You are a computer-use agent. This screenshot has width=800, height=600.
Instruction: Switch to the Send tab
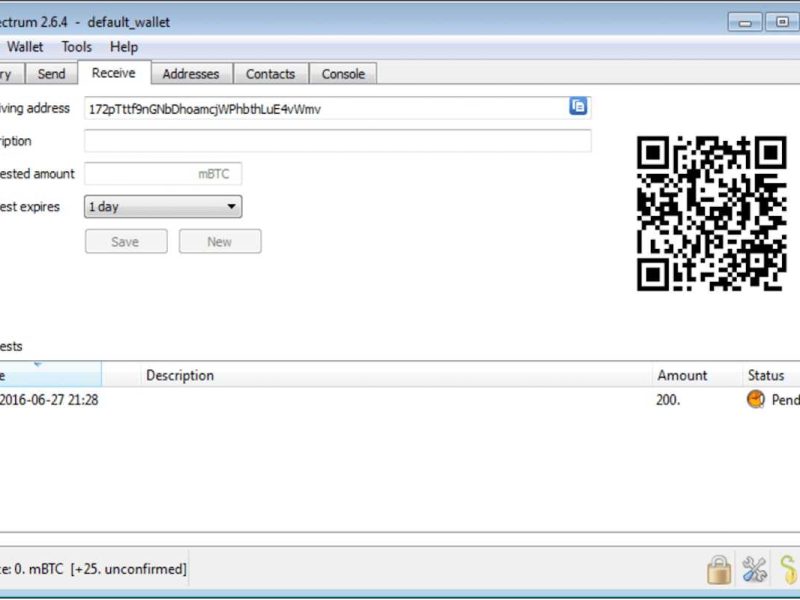52,74
